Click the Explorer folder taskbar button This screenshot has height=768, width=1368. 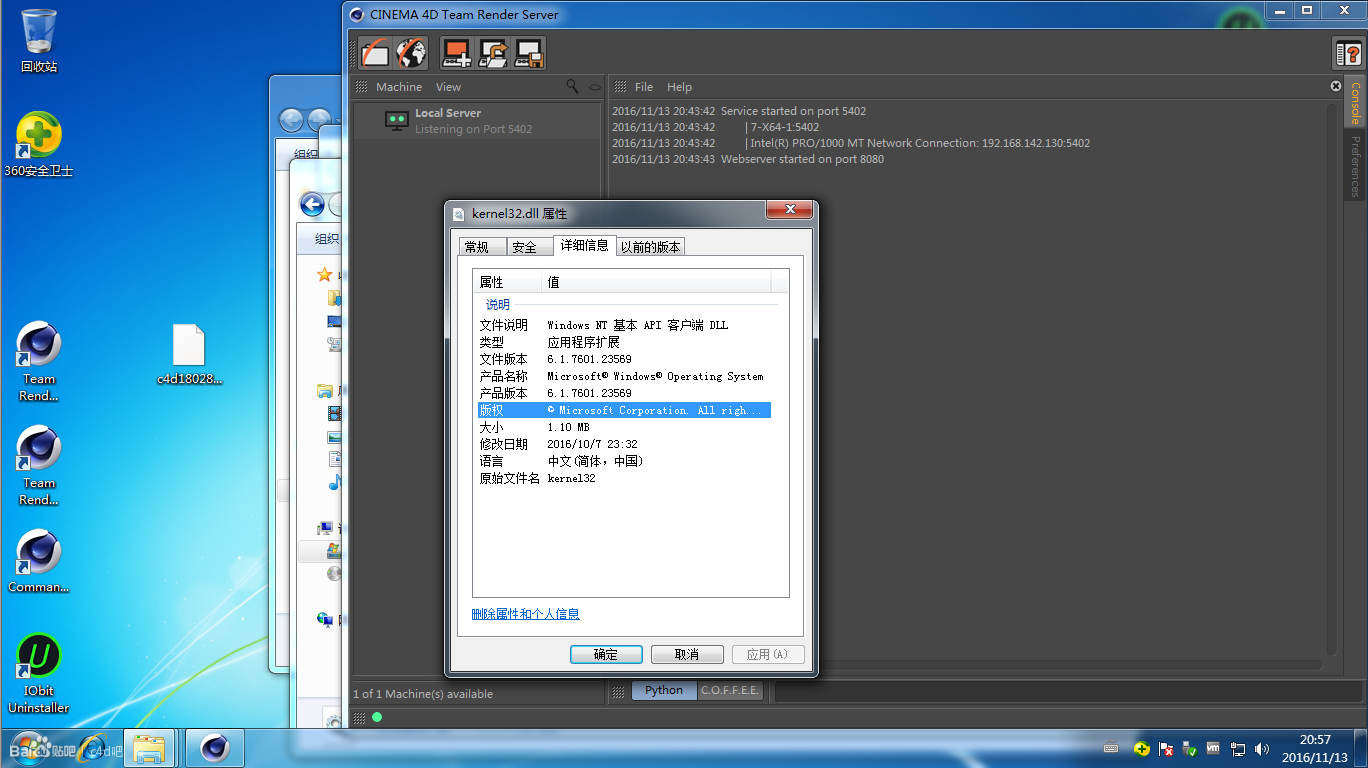tap(150, 747)
